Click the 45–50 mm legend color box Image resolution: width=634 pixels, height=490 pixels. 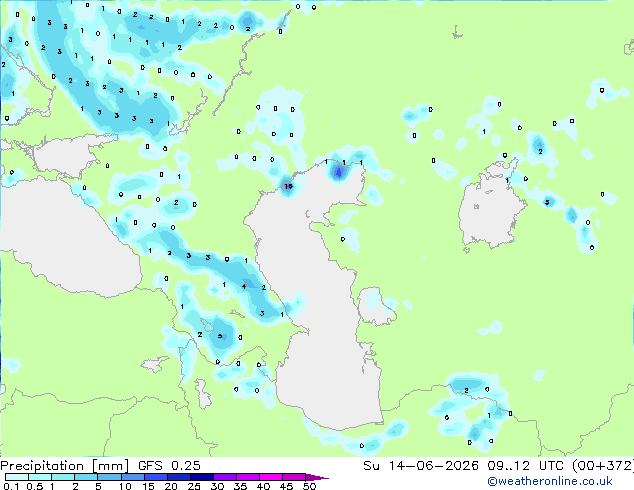point(294,477)
